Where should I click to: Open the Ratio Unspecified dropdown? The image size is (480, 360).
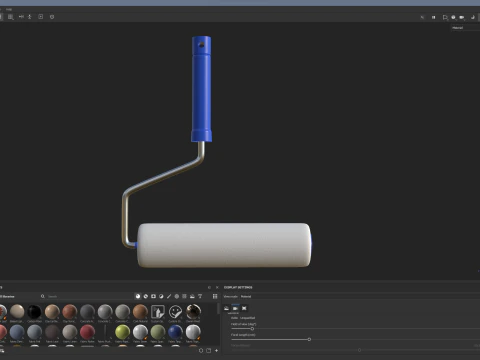(247, 318)
